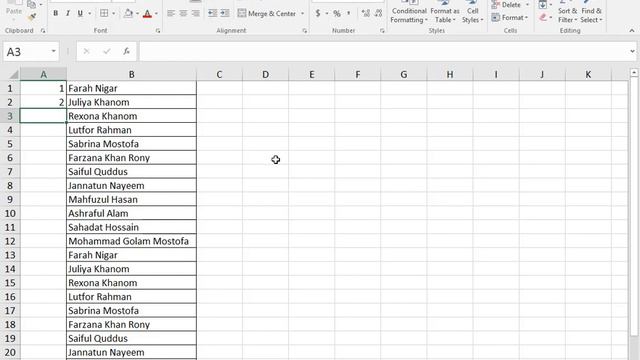Expand the formula bar
This screenshot has width=640, height=360.
[632, 51]
